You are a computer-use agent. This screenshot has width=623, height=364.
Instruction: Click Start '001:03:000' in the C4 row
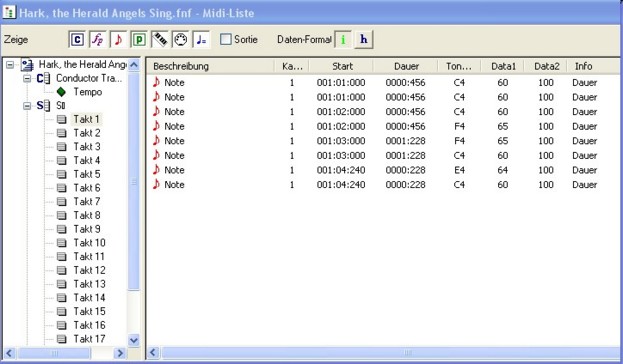tap(341, 155)
